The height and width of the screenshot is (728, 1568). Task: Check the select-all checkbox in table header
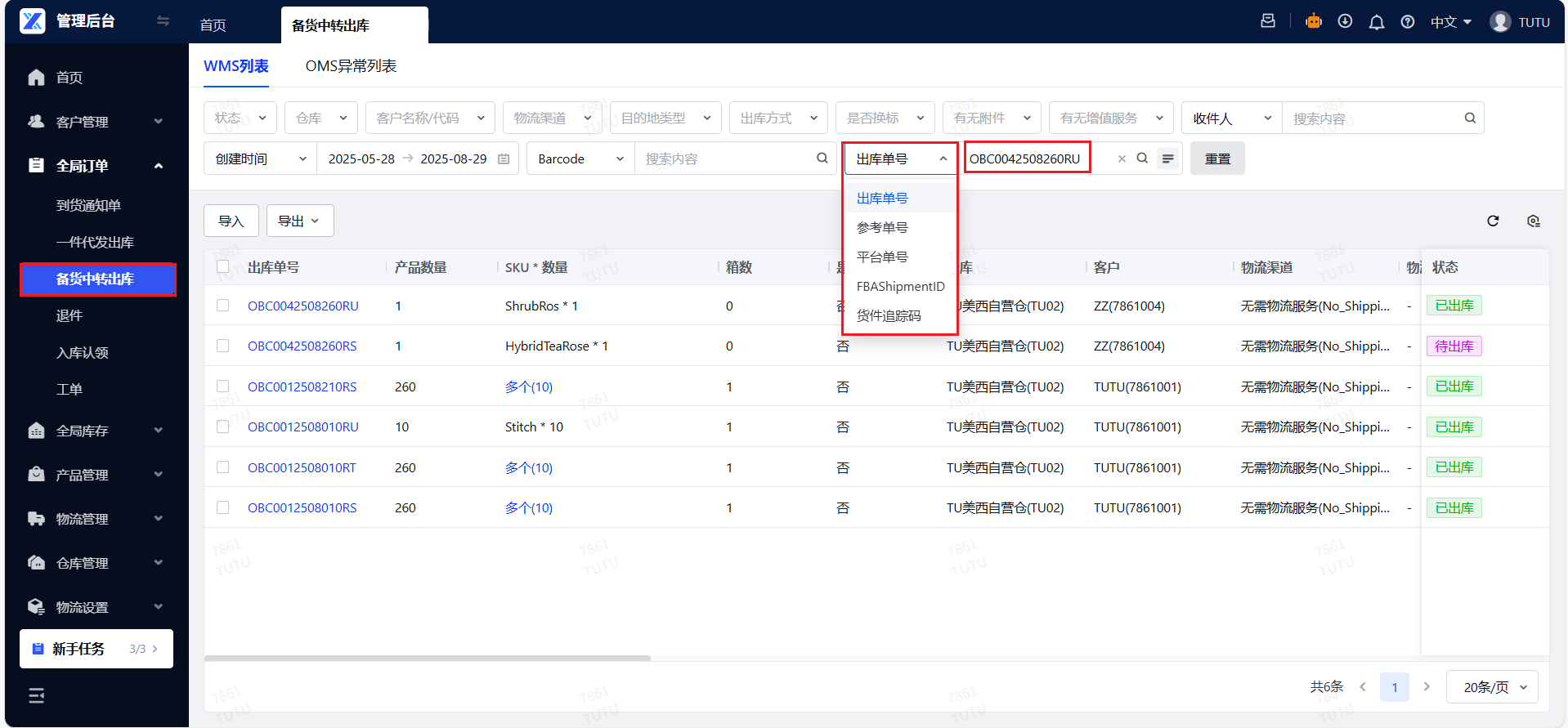coord(222,267)
